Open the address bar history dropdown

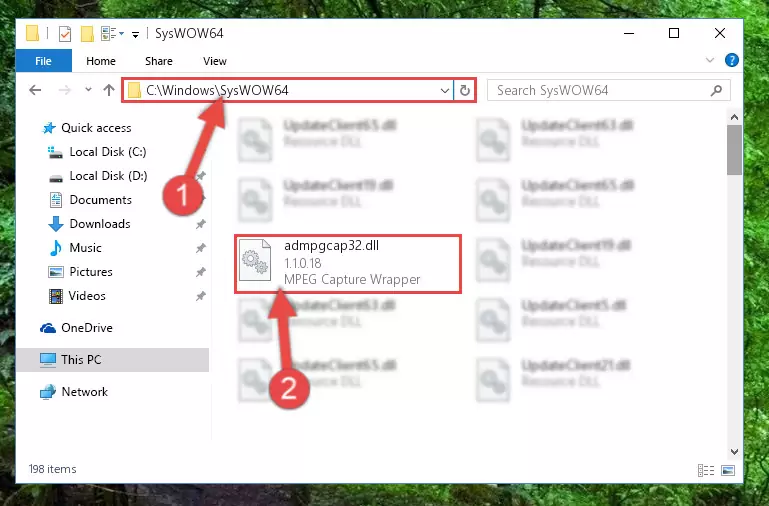click(444, 91)
